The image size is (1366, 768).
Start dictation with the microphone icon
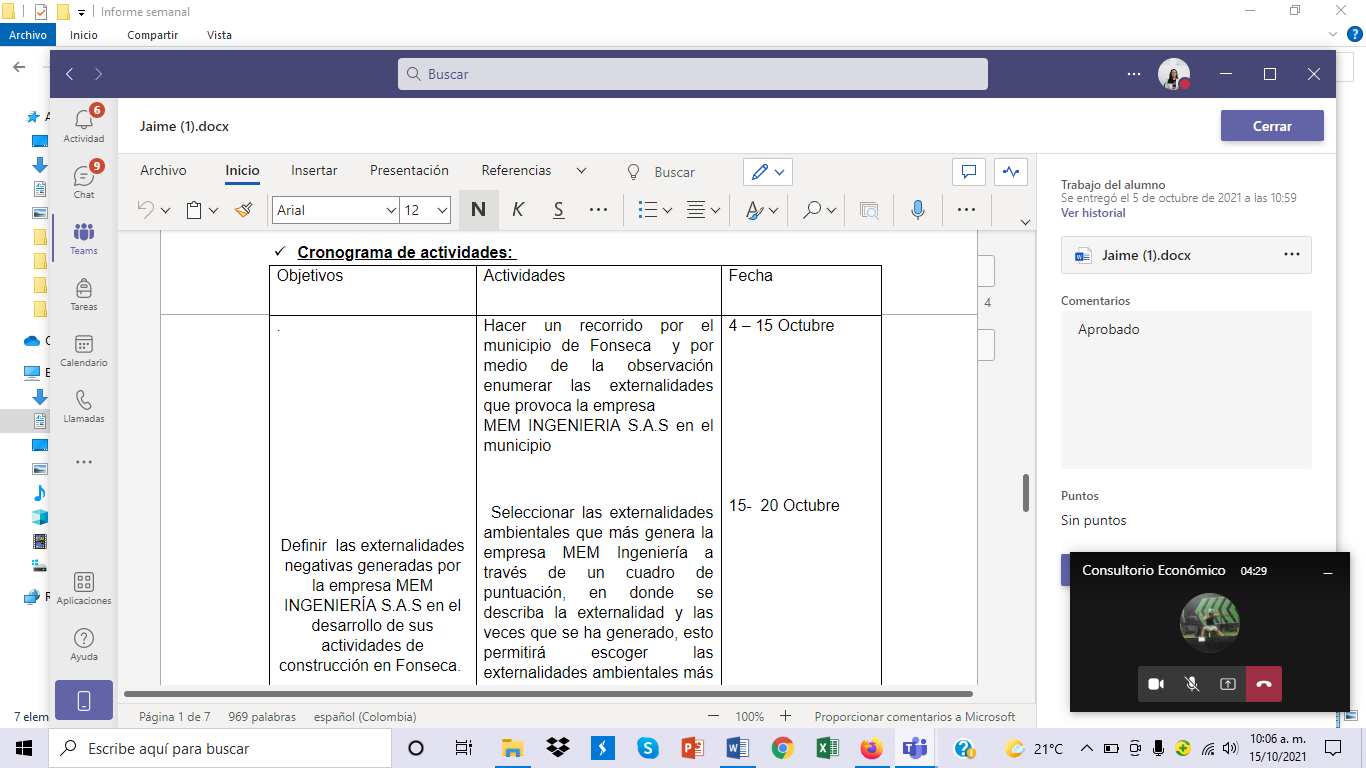[x=917, y=210]
